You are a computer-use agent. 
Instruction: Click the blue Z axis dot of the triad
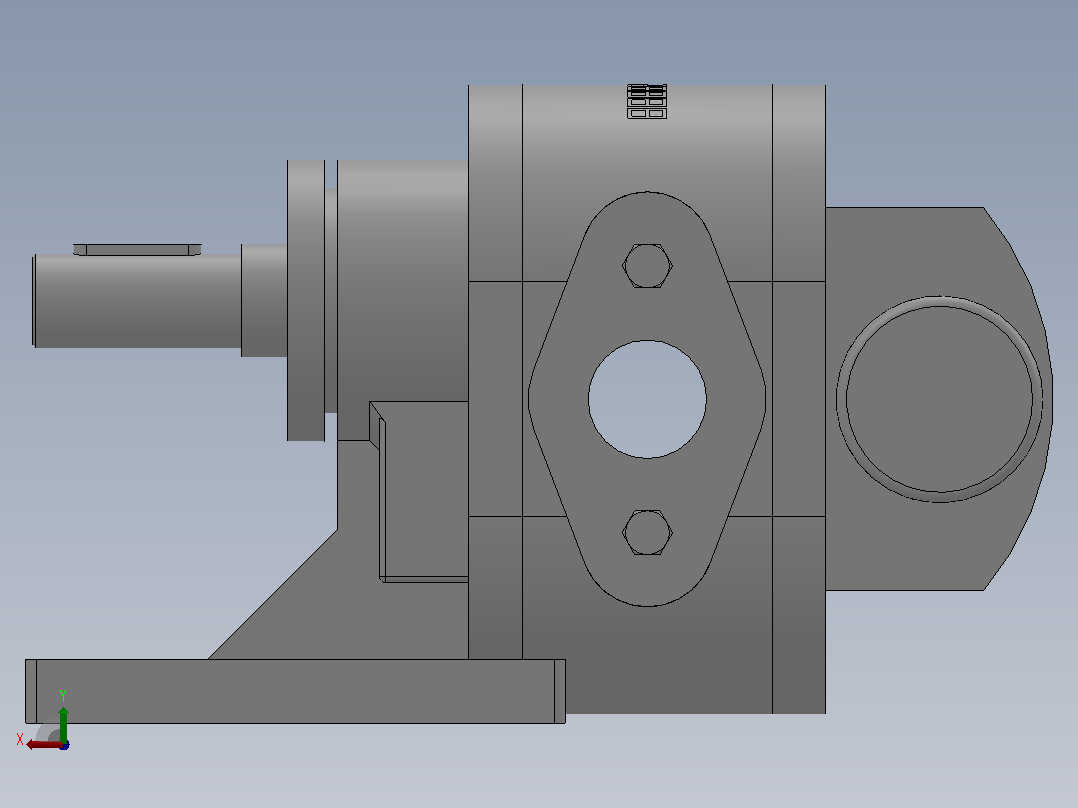click(65, 745)
